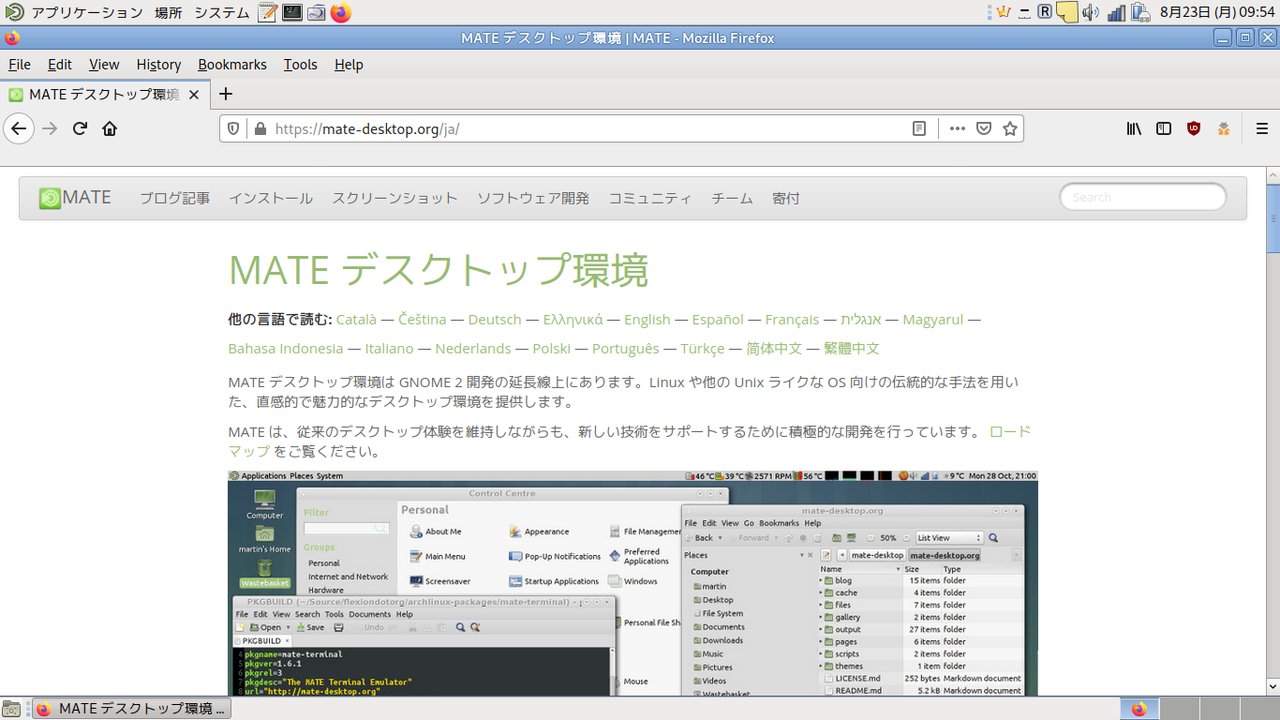Switch language to 简体中文
1280x720 pixels.
point(774,348)
